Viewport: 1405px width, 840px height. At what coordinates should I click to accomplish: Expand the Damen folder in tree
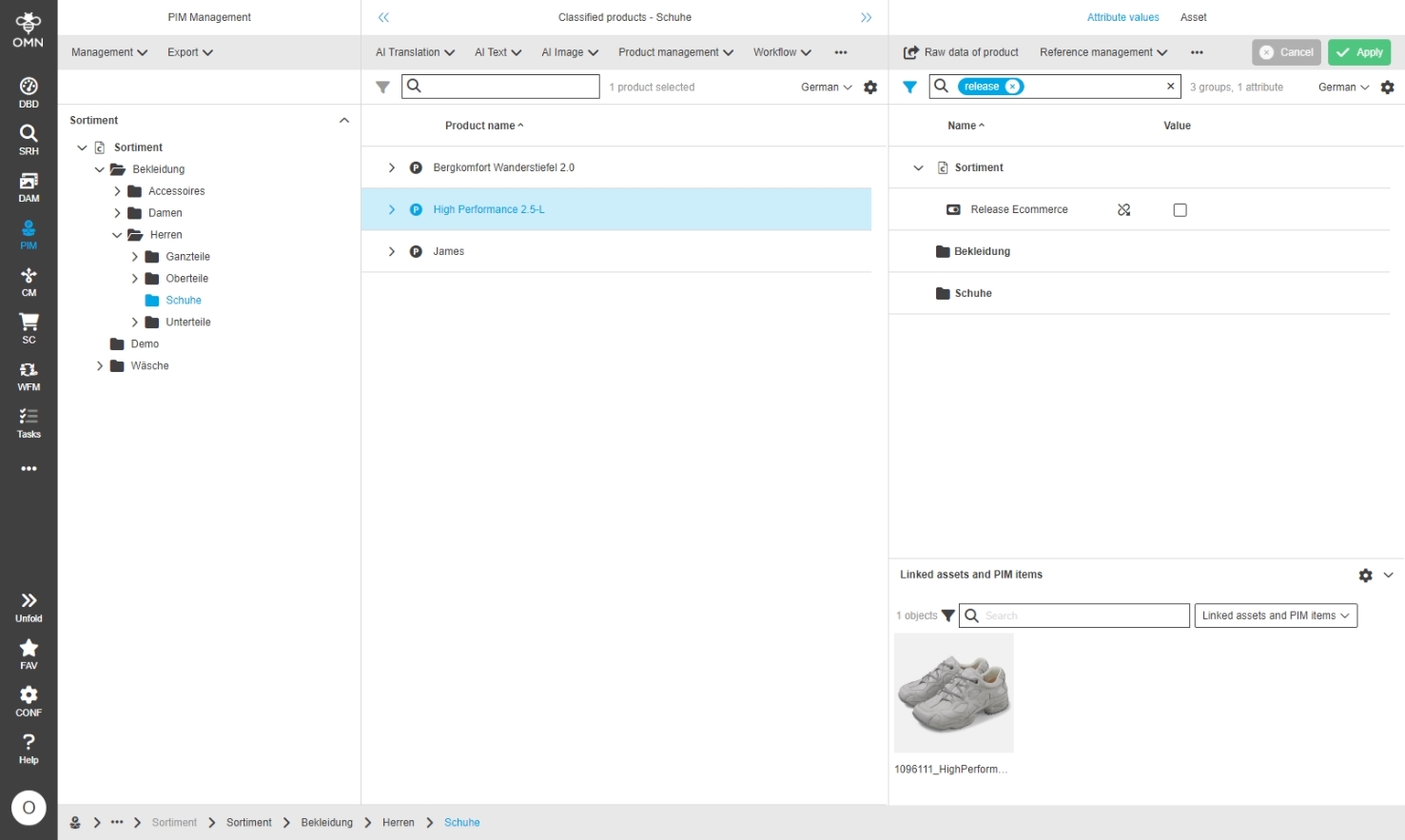(117, 213)
